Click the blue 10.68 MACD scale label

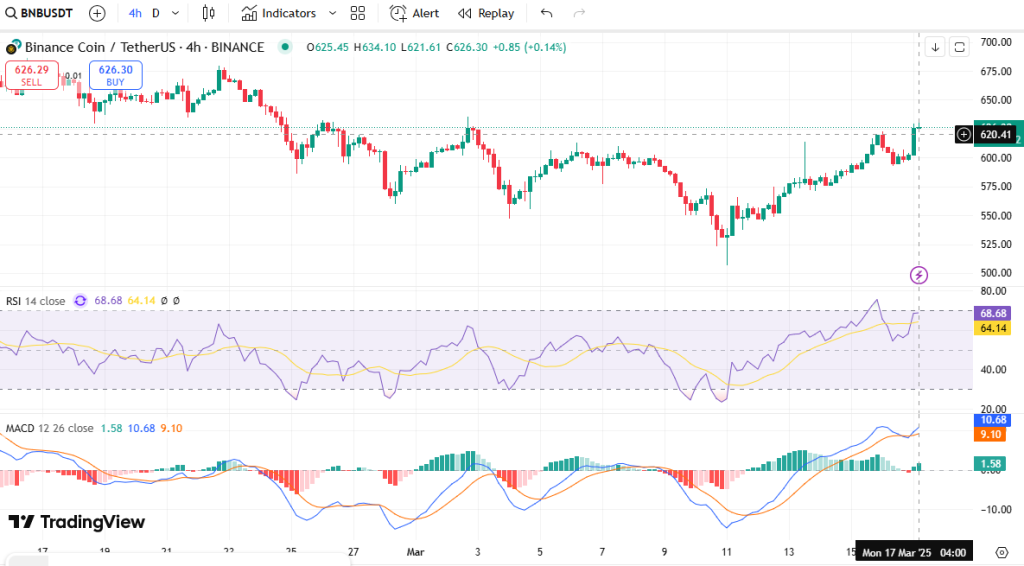[993, 420]
